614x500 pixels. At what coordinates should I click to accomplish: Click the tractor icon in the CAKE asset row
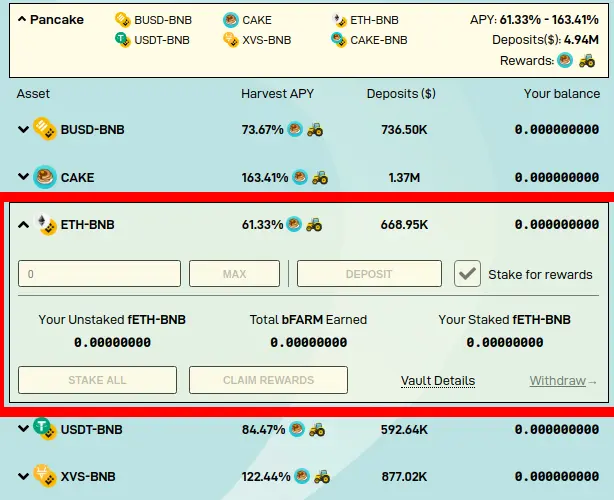click(x=320, y=177)
